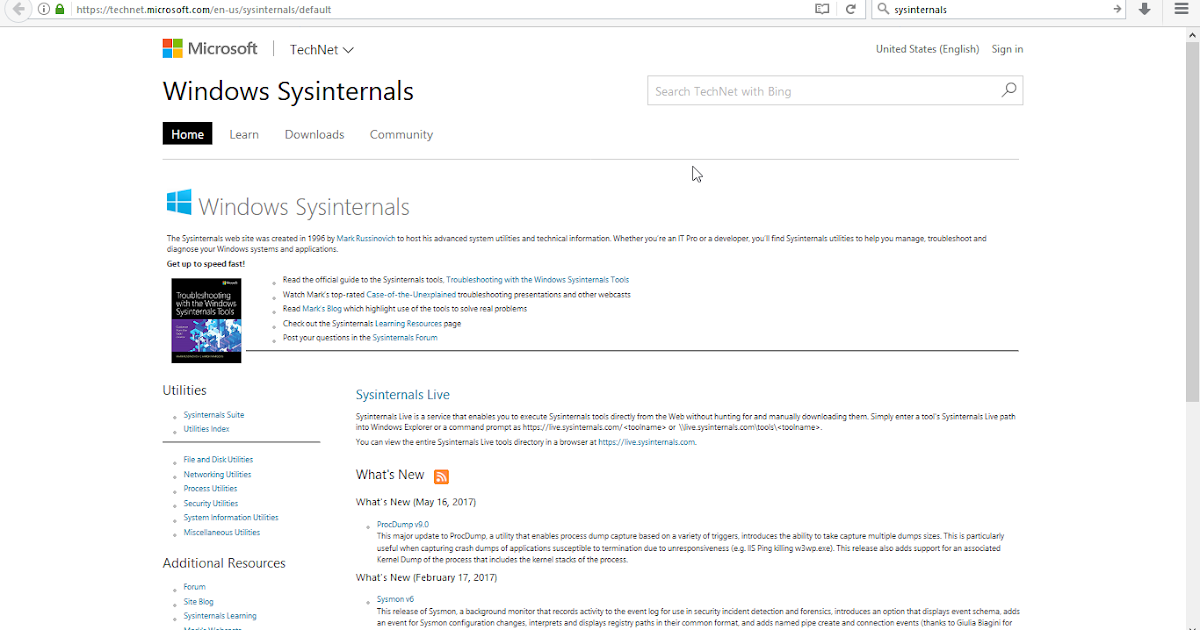
Task: Click the browser back arrow button
Action: (x=17, y=9)
